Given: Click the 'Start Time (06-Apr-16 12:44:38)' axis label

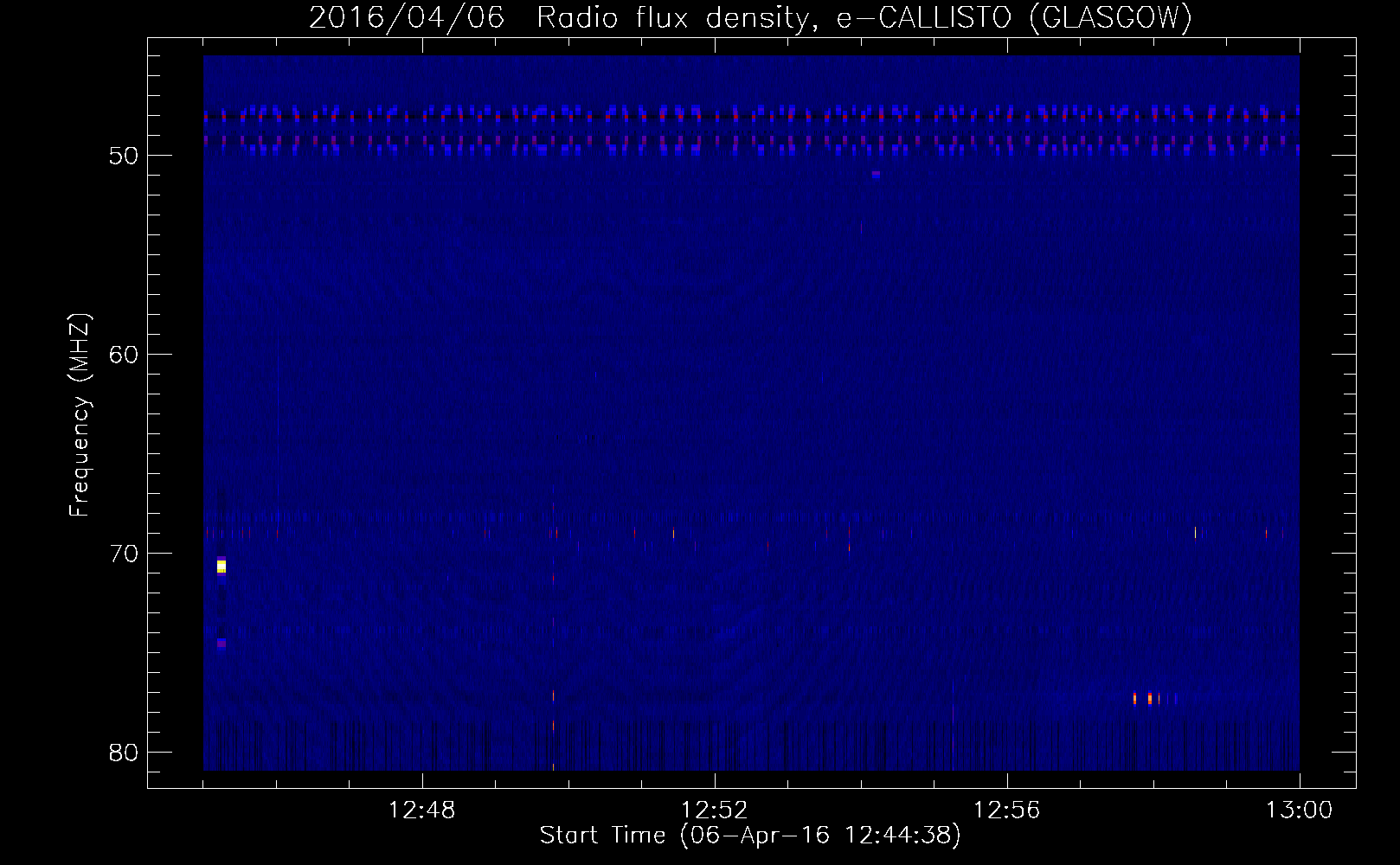Looking at the screenshot, I should 750,835.
